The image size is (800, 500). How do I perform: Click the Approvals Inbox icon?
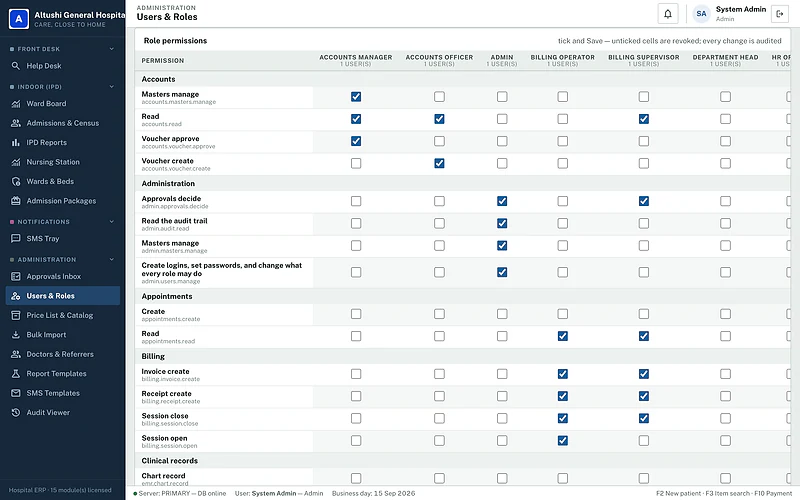coord(16,276)
